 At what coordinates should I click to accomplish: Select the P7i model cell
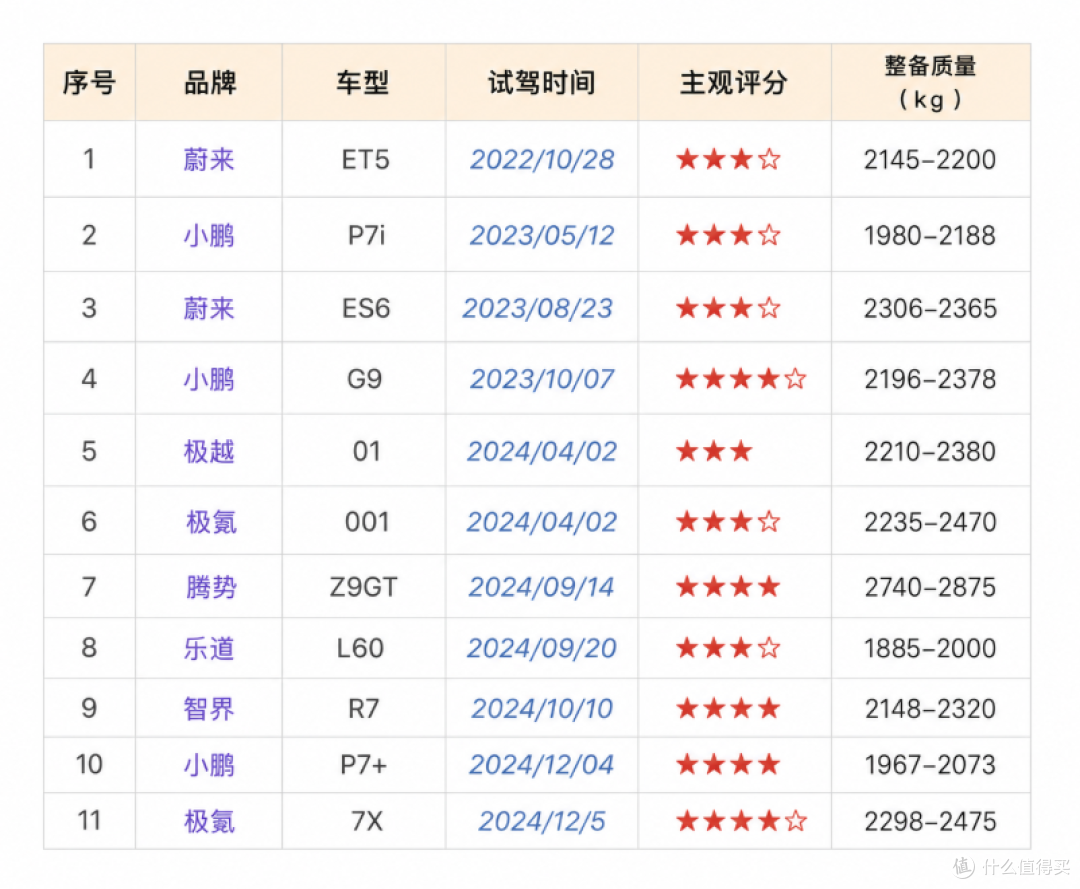[366, 236]
